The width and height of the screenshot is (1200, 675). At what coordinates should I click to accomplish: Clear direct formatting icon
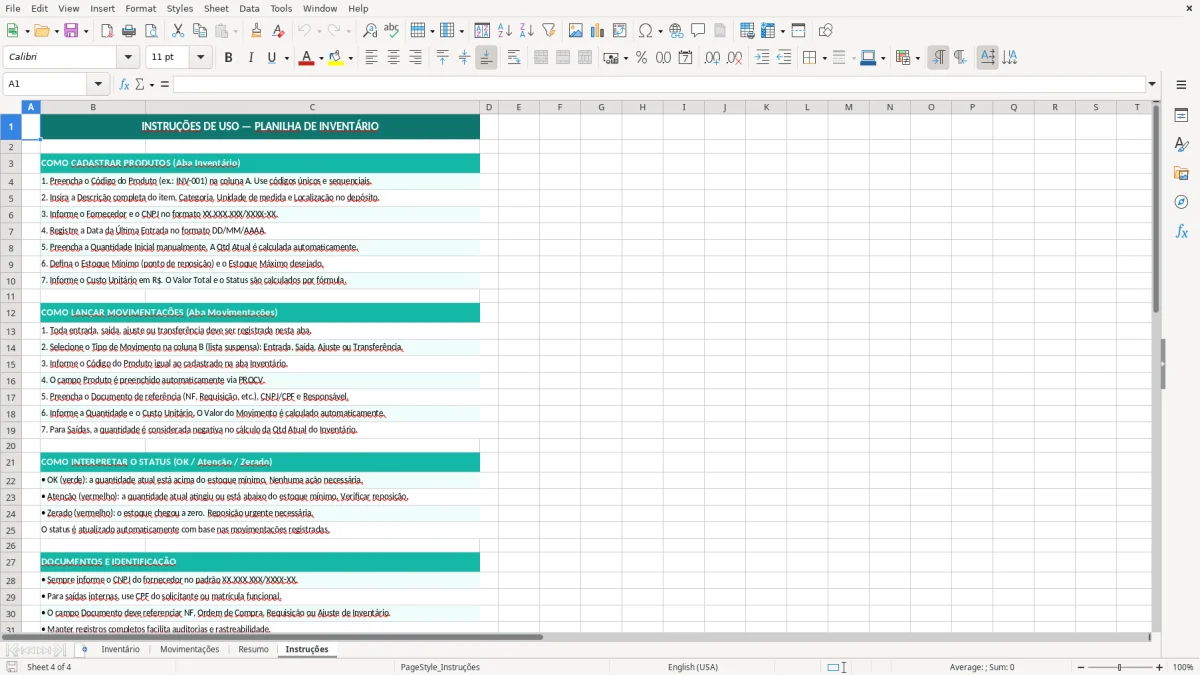tap(278, 31)
